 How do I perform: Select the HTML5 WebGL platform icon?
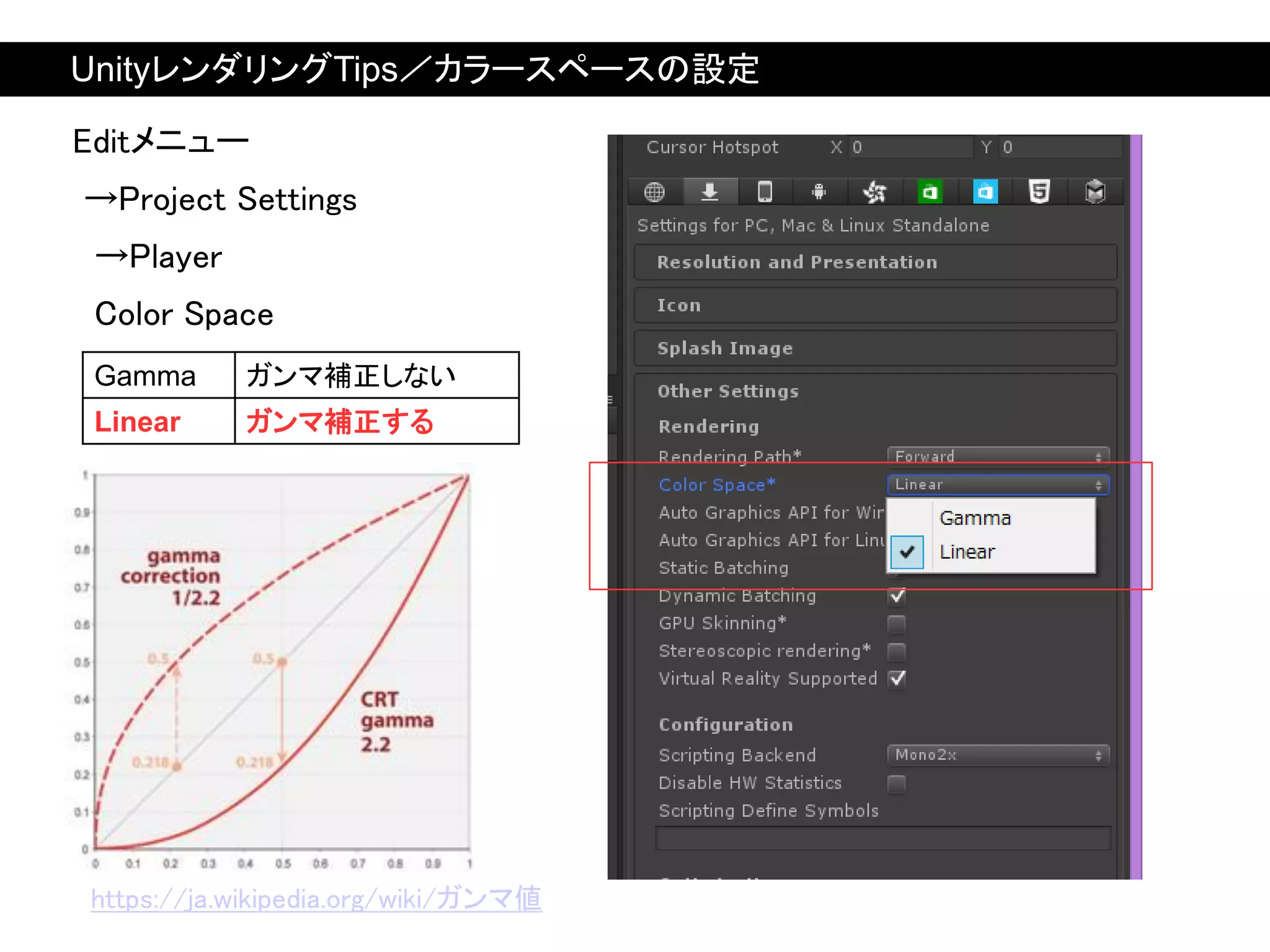pos(1039,192)
